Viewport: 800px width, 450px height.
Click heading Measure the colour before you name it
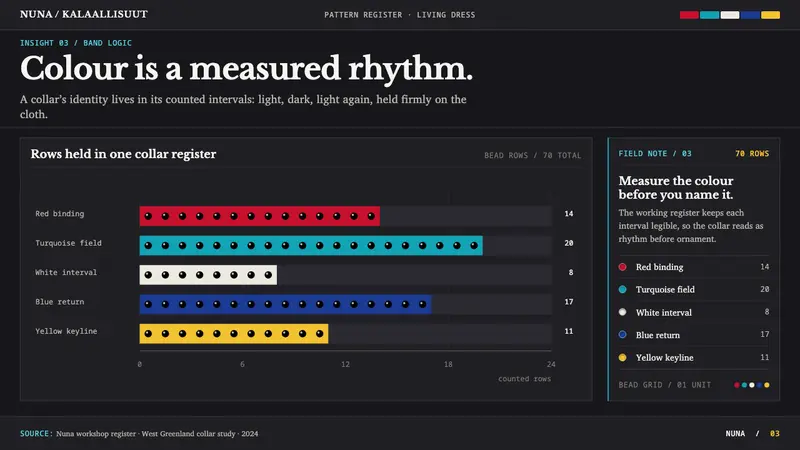[x=676, y=187]
